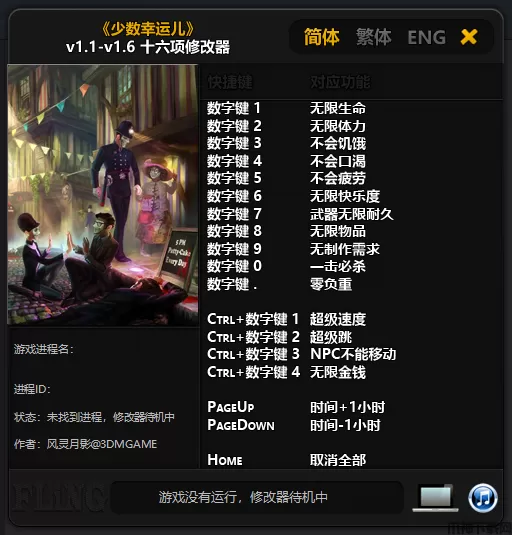Switch language to 繁体

[x=374, y=37]
